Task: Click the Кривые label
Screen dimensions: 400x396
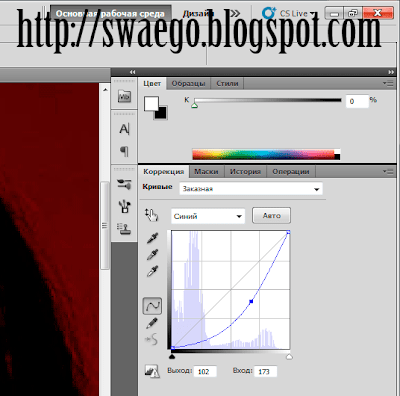Action: pos(157,187)
